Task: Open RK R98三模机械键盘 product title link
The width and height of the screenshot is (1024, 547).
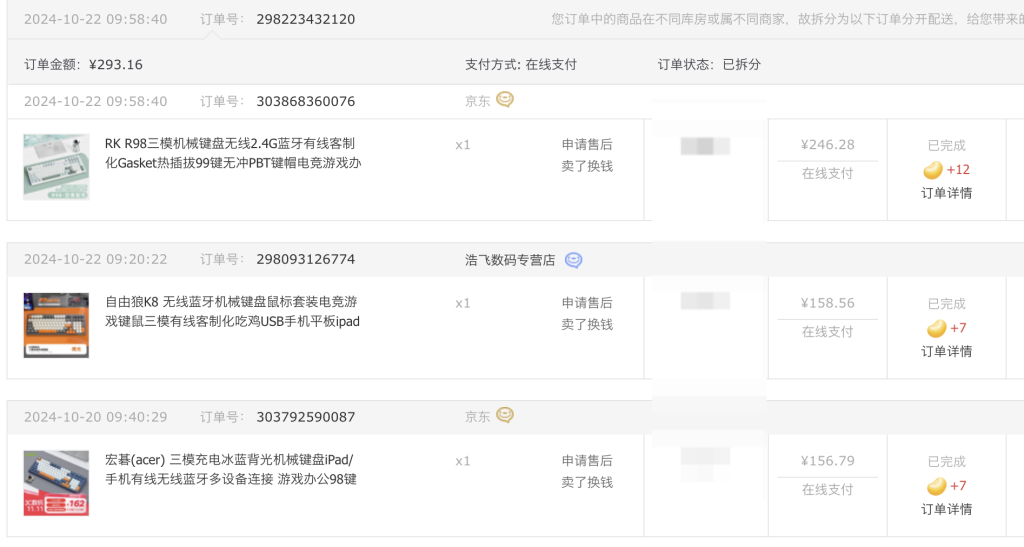Action: coord(233,153)
